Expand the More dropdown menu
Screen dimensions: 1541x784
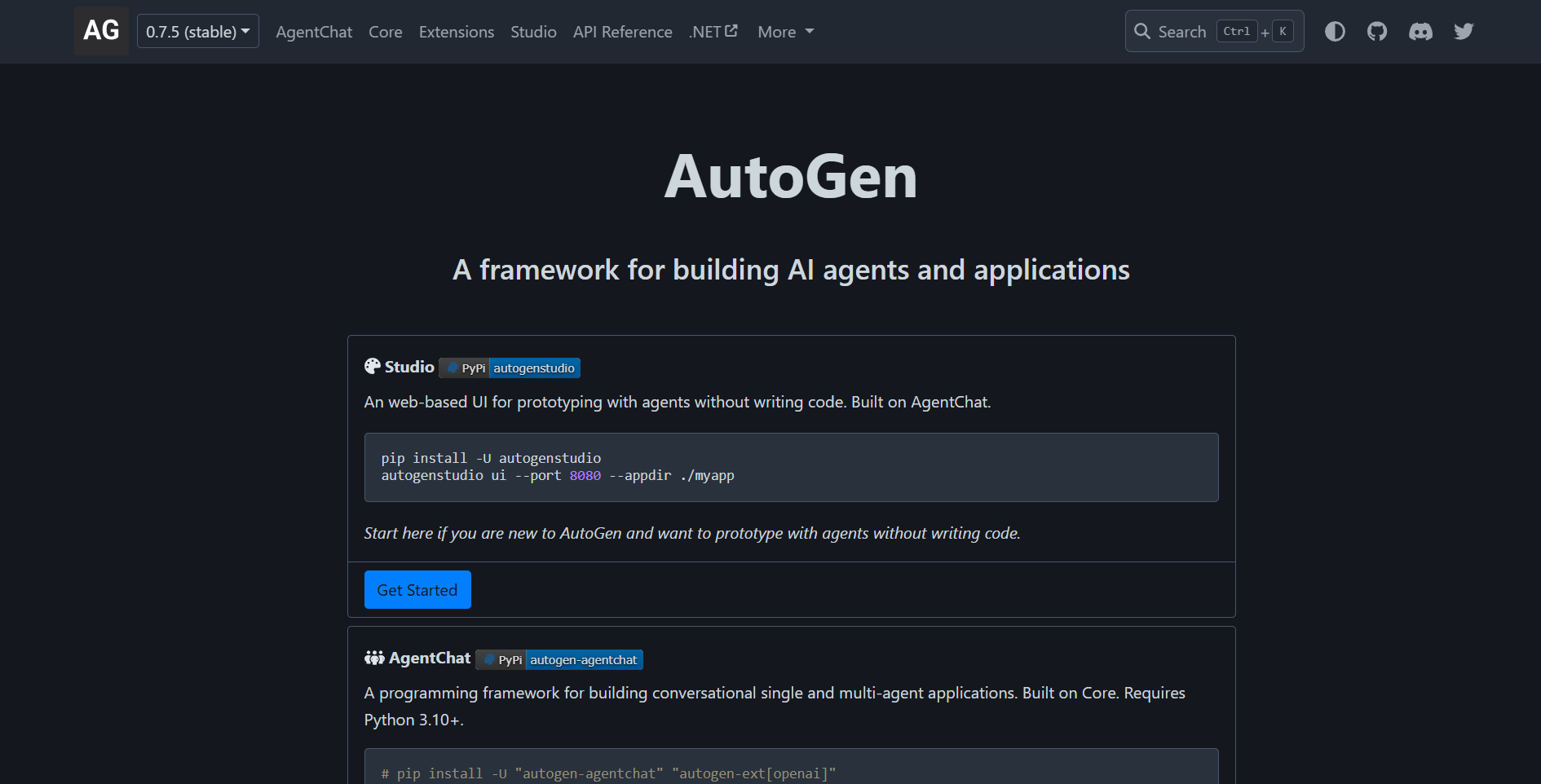coord(786,32)
